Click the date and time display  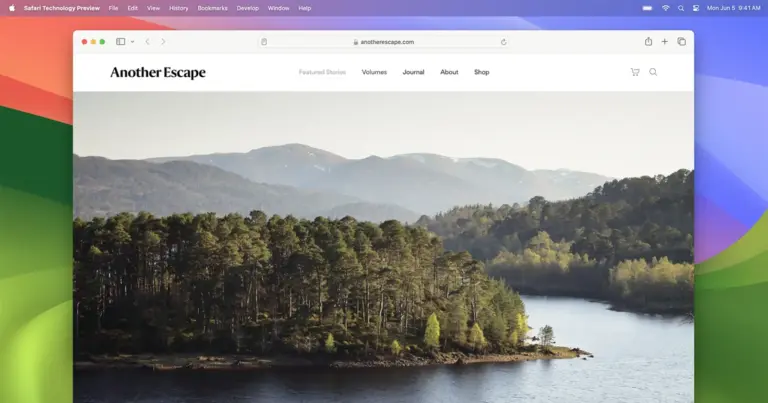coord(733,8)
